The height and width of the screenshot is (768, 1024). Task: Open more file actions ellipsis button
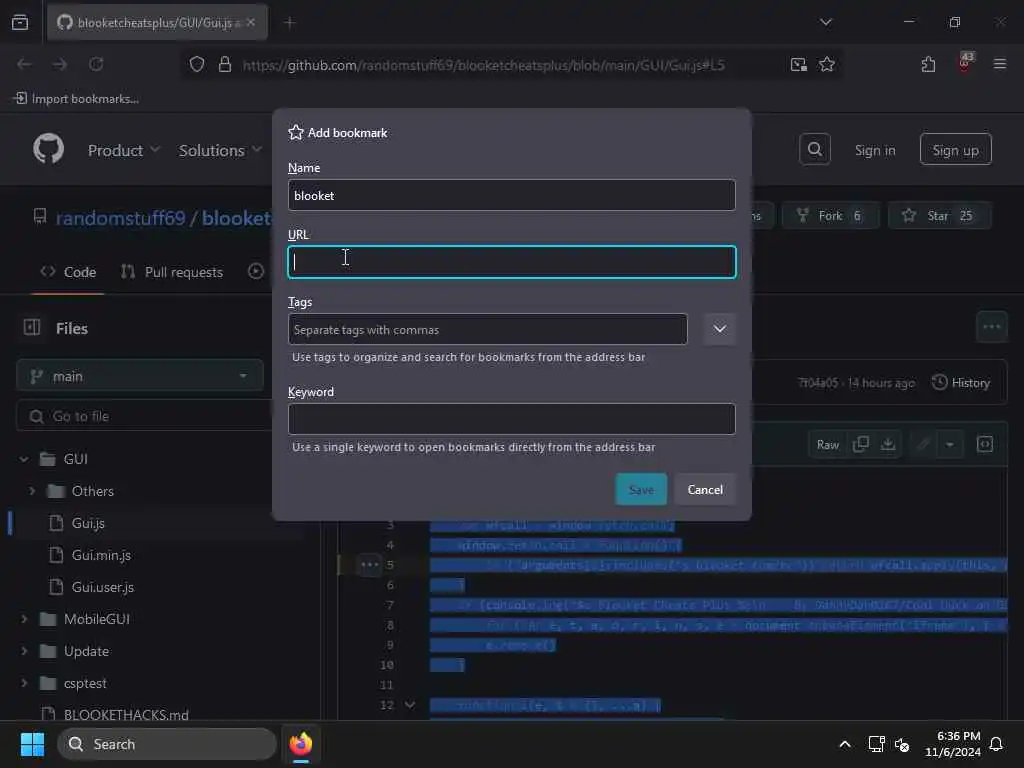991,327
